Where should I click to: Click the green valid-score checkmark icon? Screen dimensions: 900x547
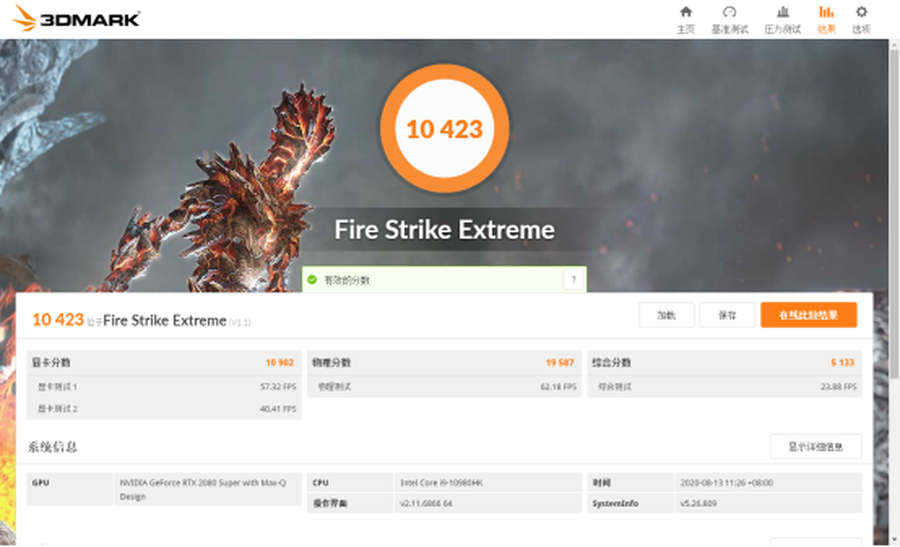point(312,280)
